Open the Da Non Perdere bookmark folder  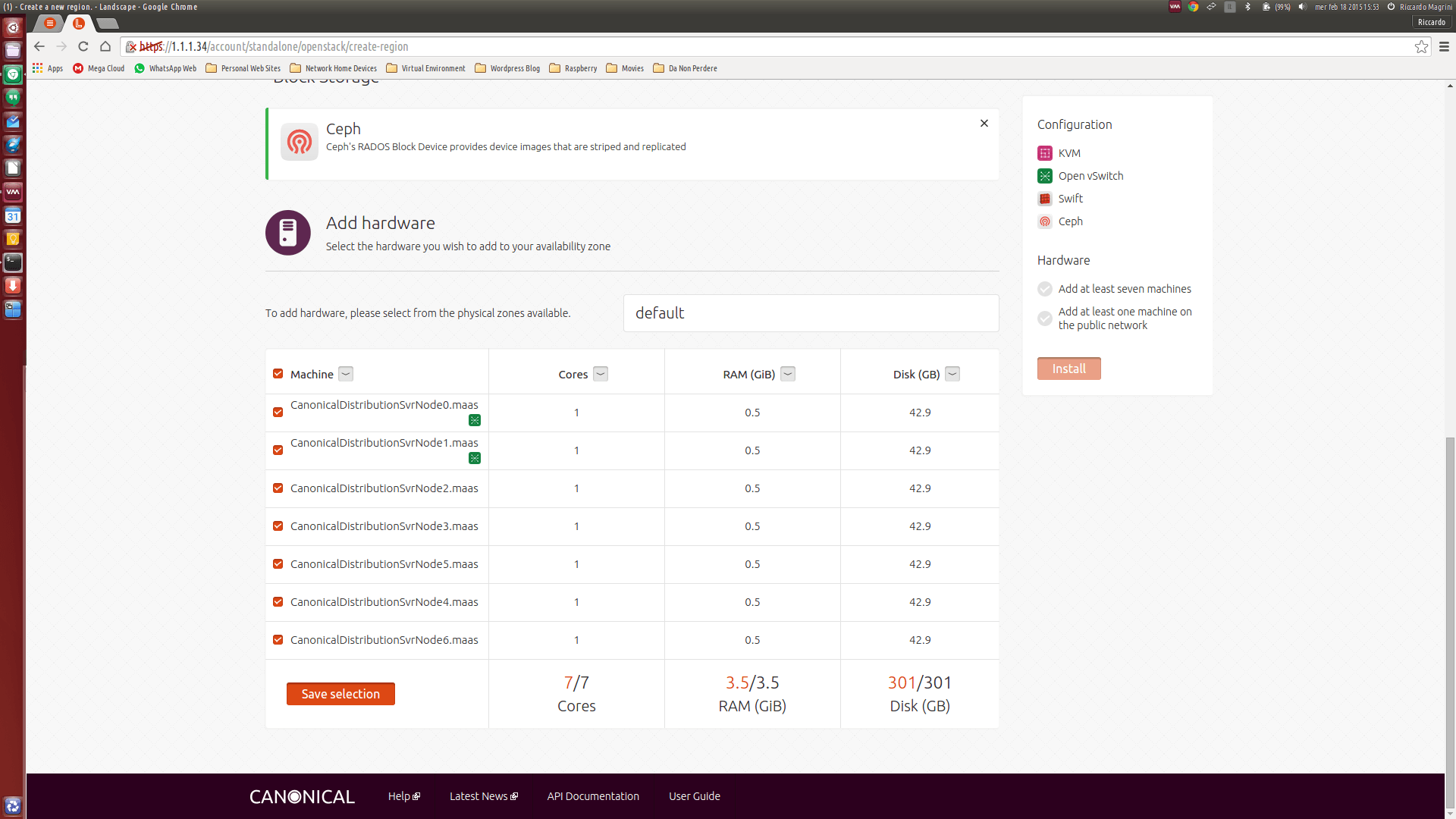coord(685,68)
